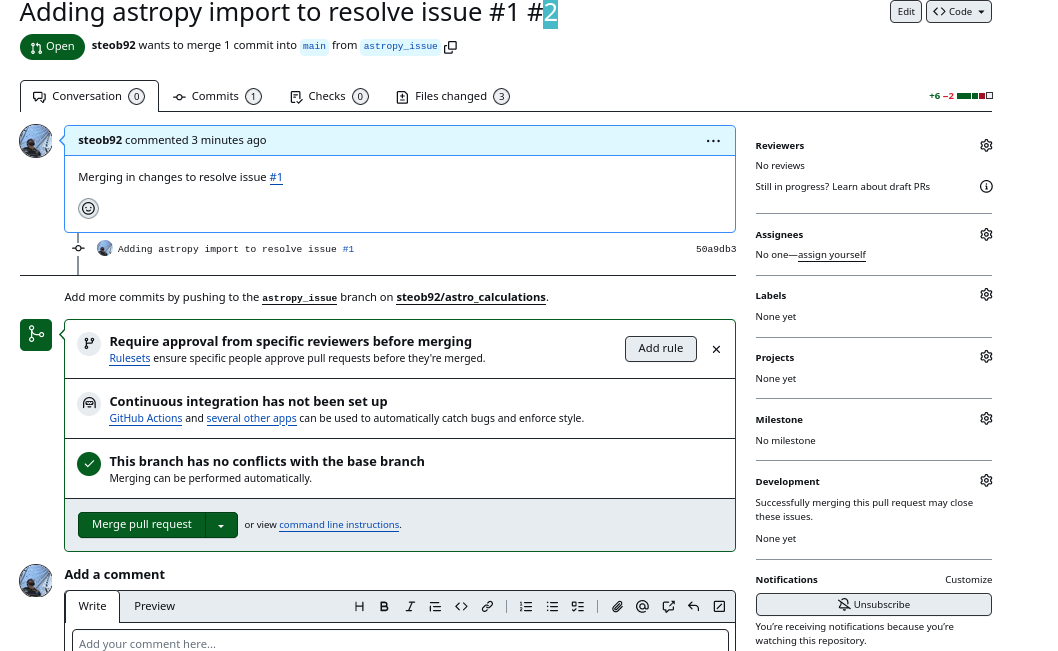The height and width of the screenshot is (651, 1058).
Task: Attach a file using paperclip icon
Action: (617, 606)
